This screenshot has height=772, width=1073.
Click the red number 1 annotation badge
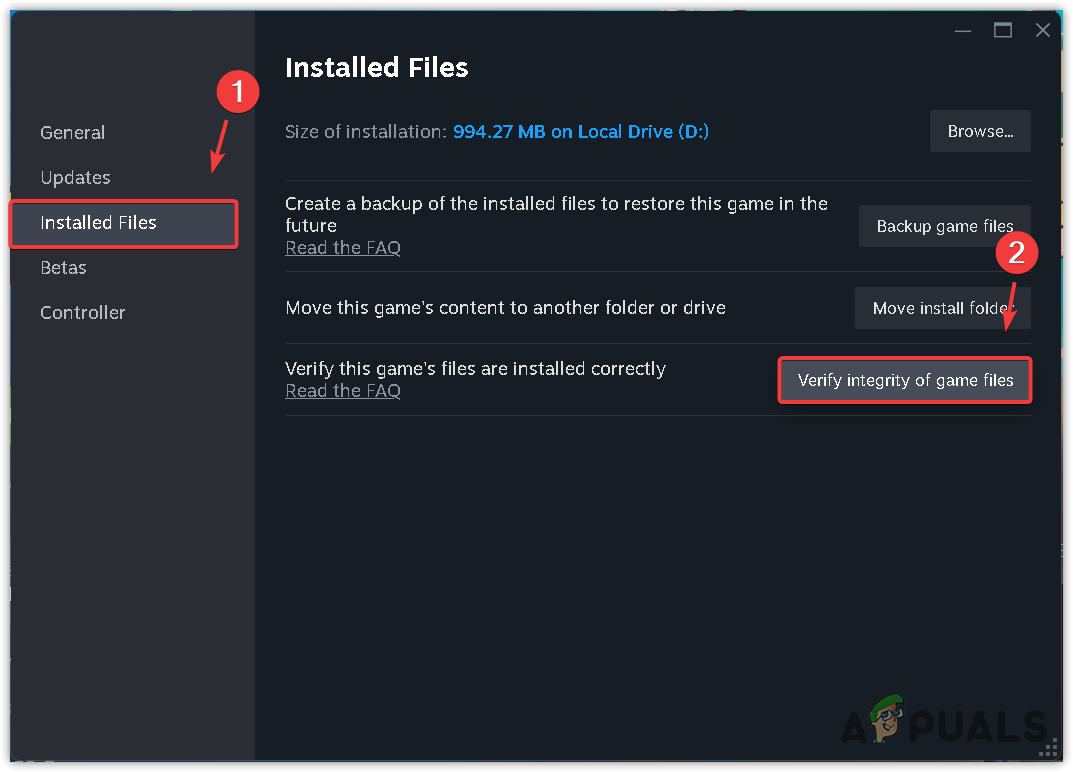pos(238,93)
